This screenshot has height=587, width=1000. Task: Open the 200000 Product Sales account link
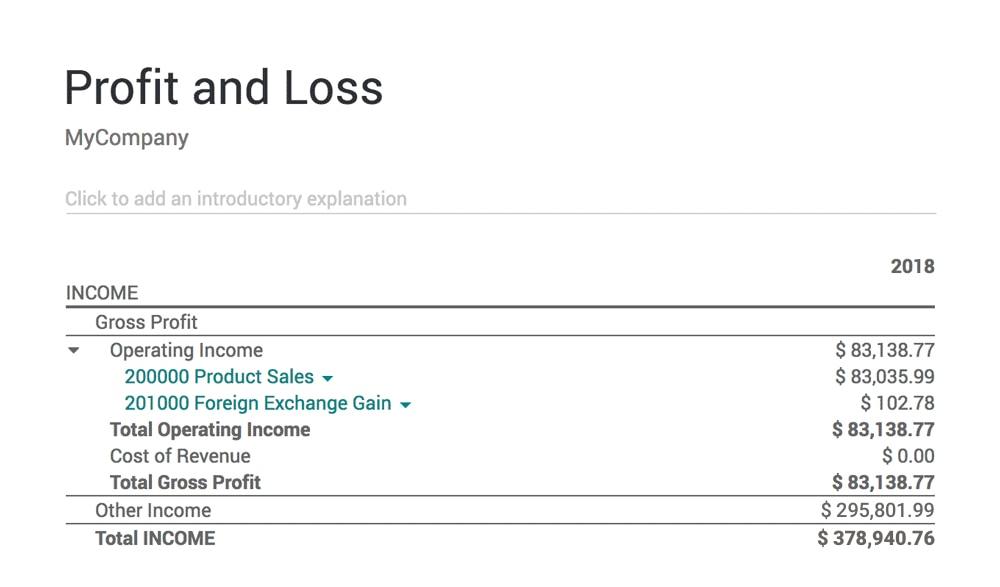[219, 376]
